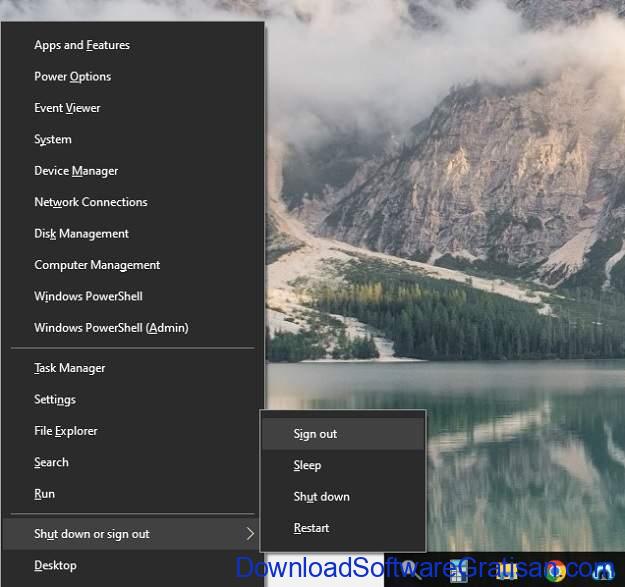625x587 pixels.
Task: Open Network Connections
Action: click(x=132, y=202)
